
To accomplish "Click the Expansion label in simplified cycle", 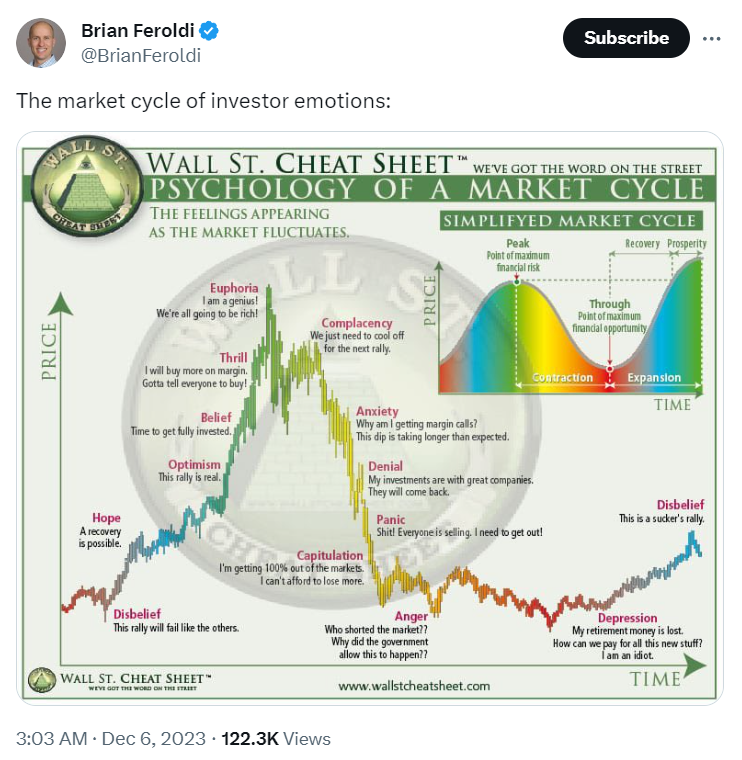I will click(654, 378).
